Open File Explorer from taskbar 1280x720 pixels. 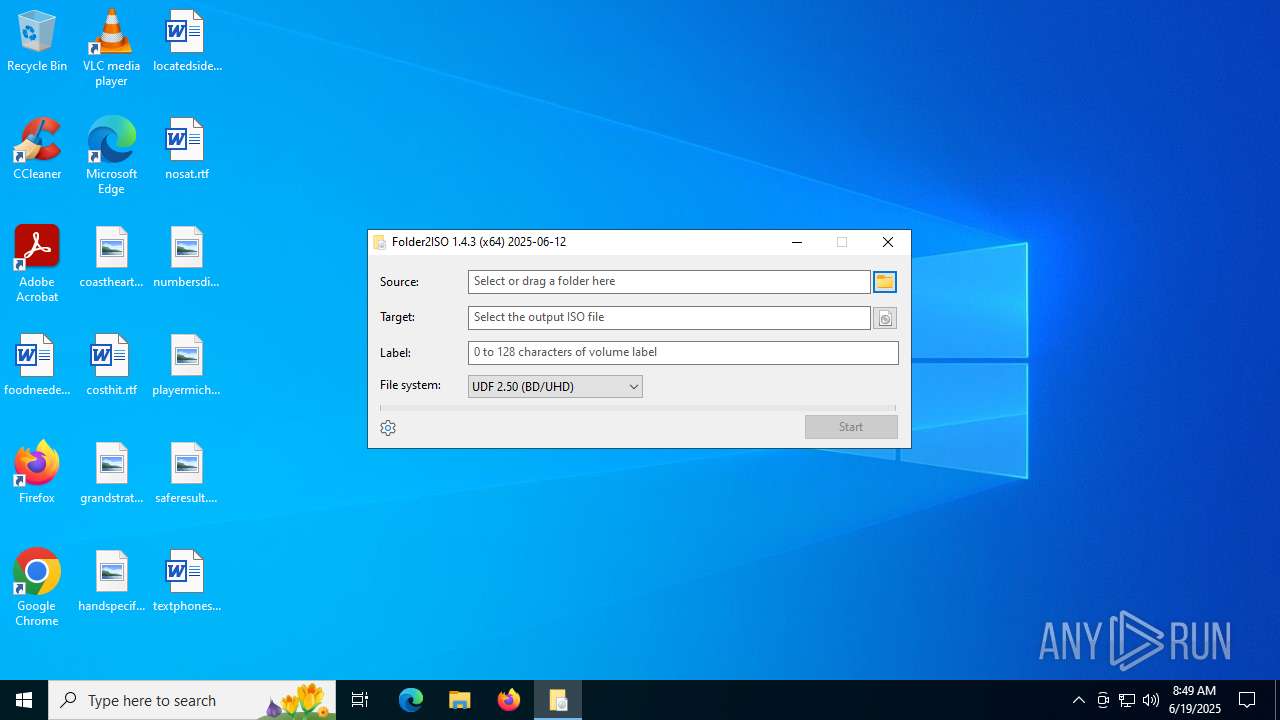pyautogui.click(x=460, y=700)
